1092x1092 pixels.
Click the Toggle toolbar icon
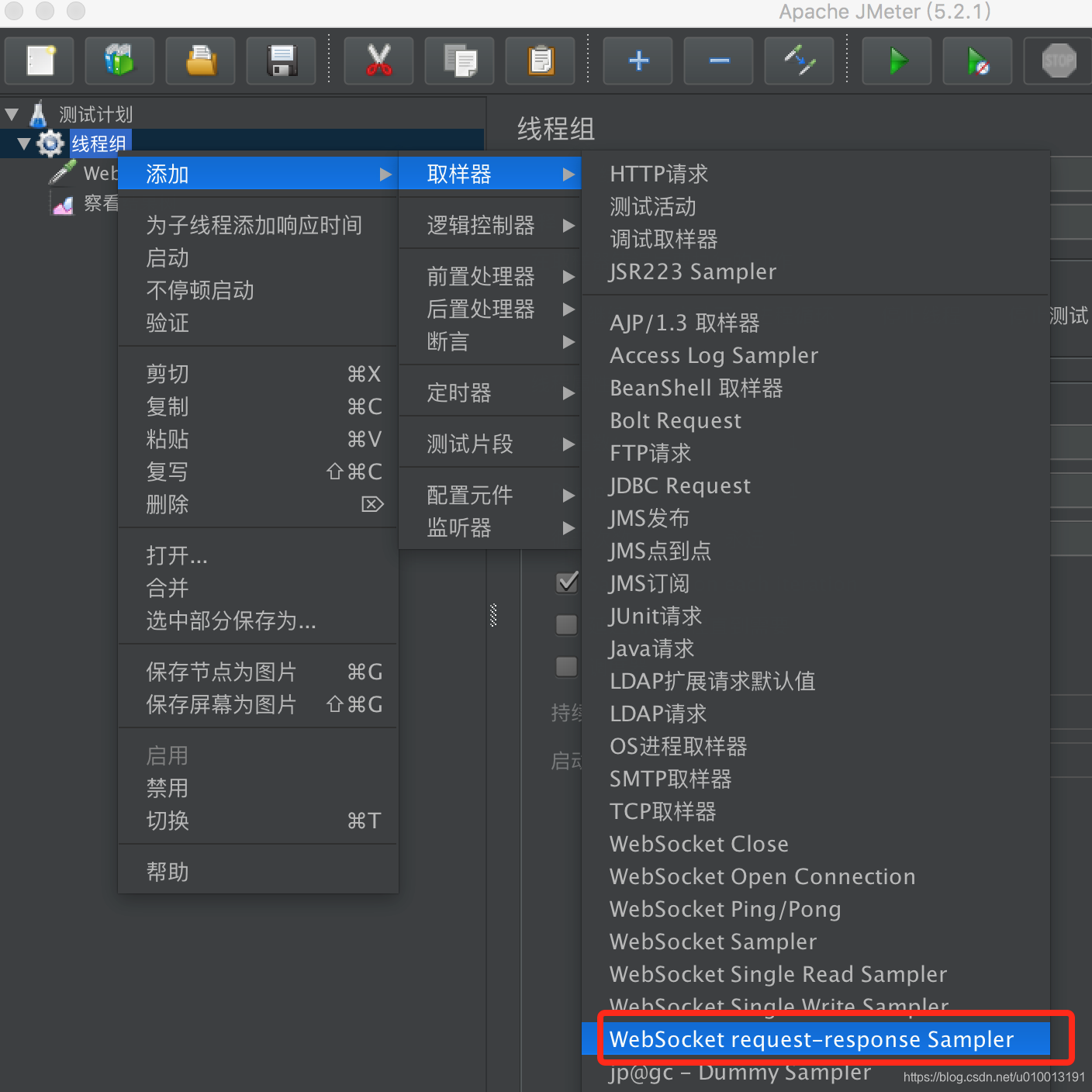[x=800, y=60]
